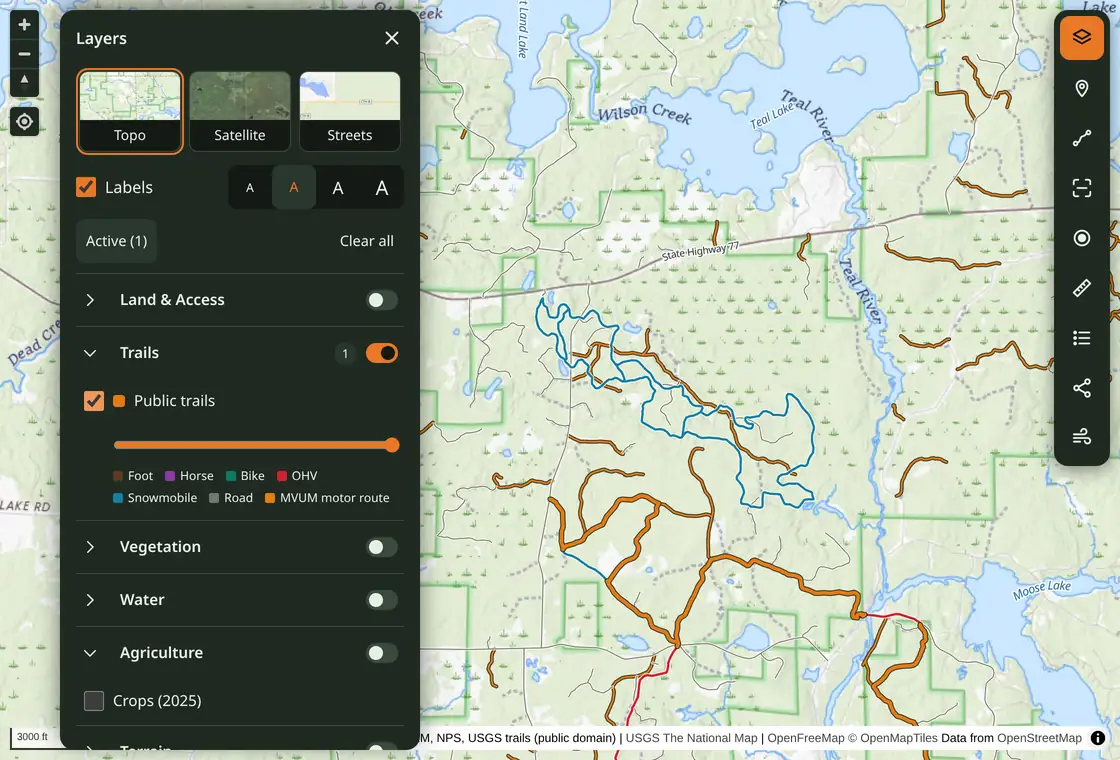Select the route drawing tool
This screenshot has height=760, width=1120.
click(1081, 138)
